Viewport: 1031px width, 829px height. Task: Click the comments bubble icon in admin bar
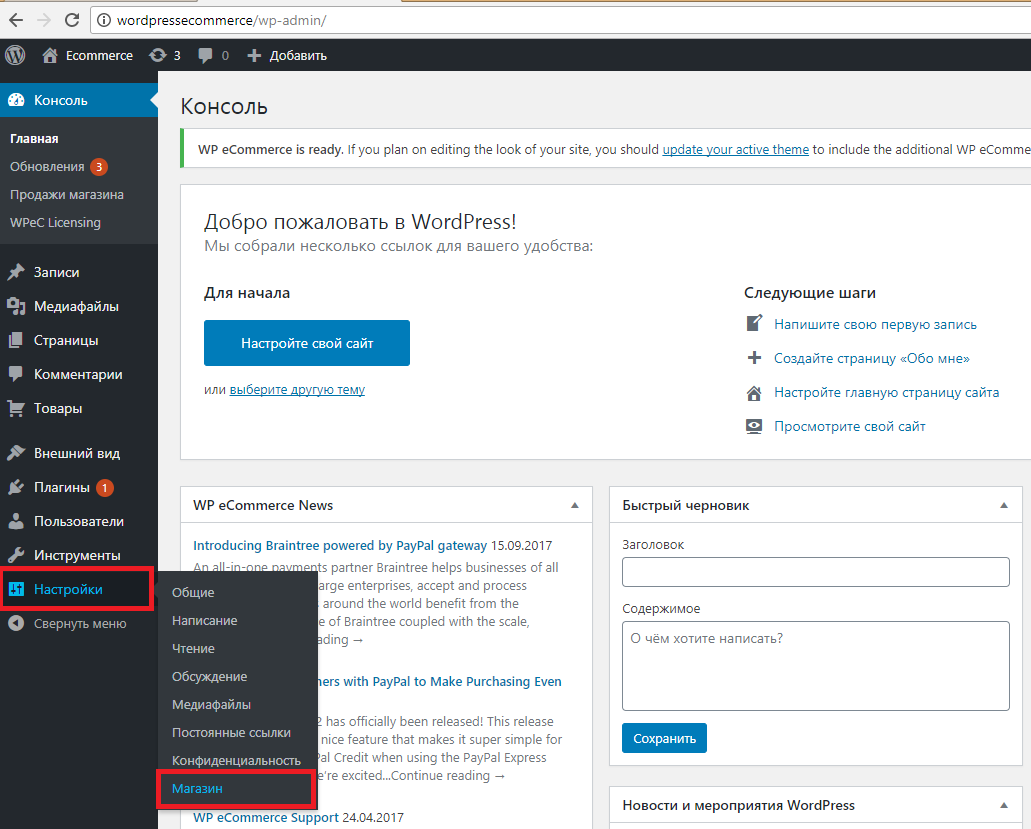click(x=205, y=56)
